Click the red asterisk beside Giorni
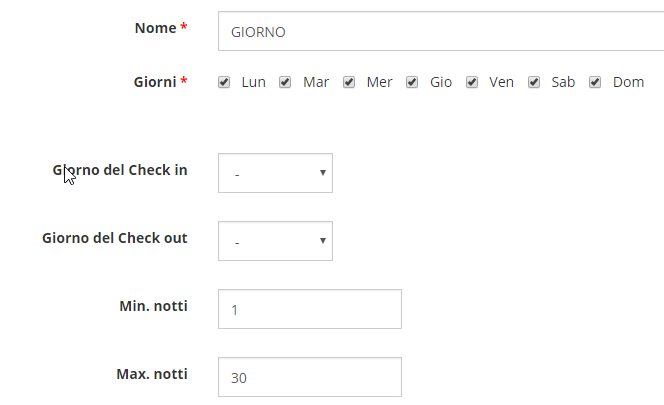 point(184,82)
